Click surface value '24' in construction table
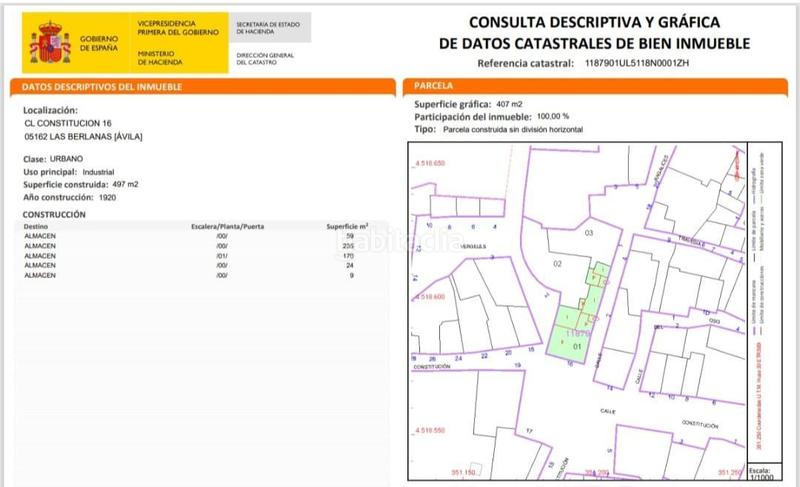The image size is (800, 487). (x=350, y=266)
